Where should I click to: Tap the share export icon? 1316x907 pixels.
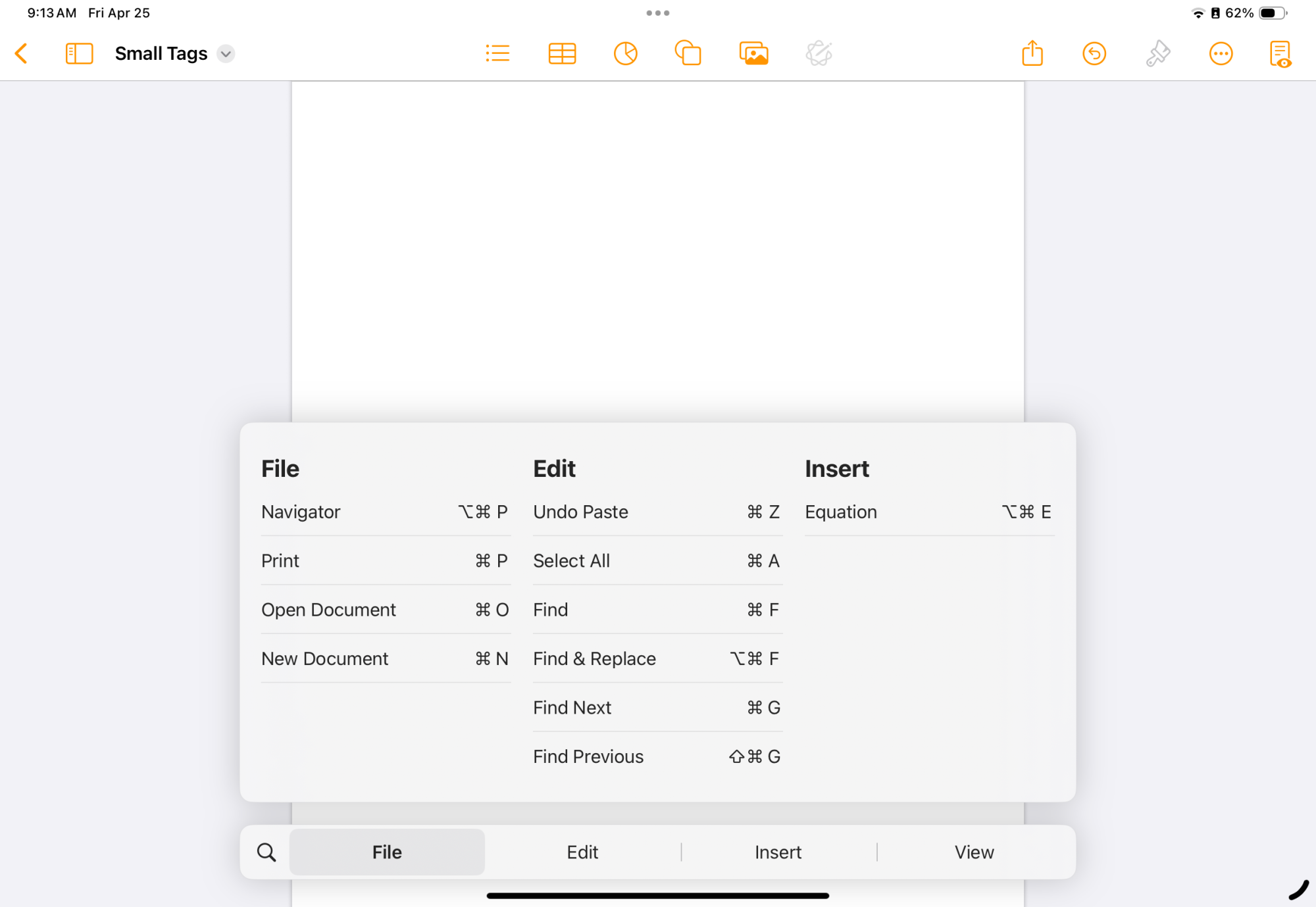click(x=1032, y=53)
